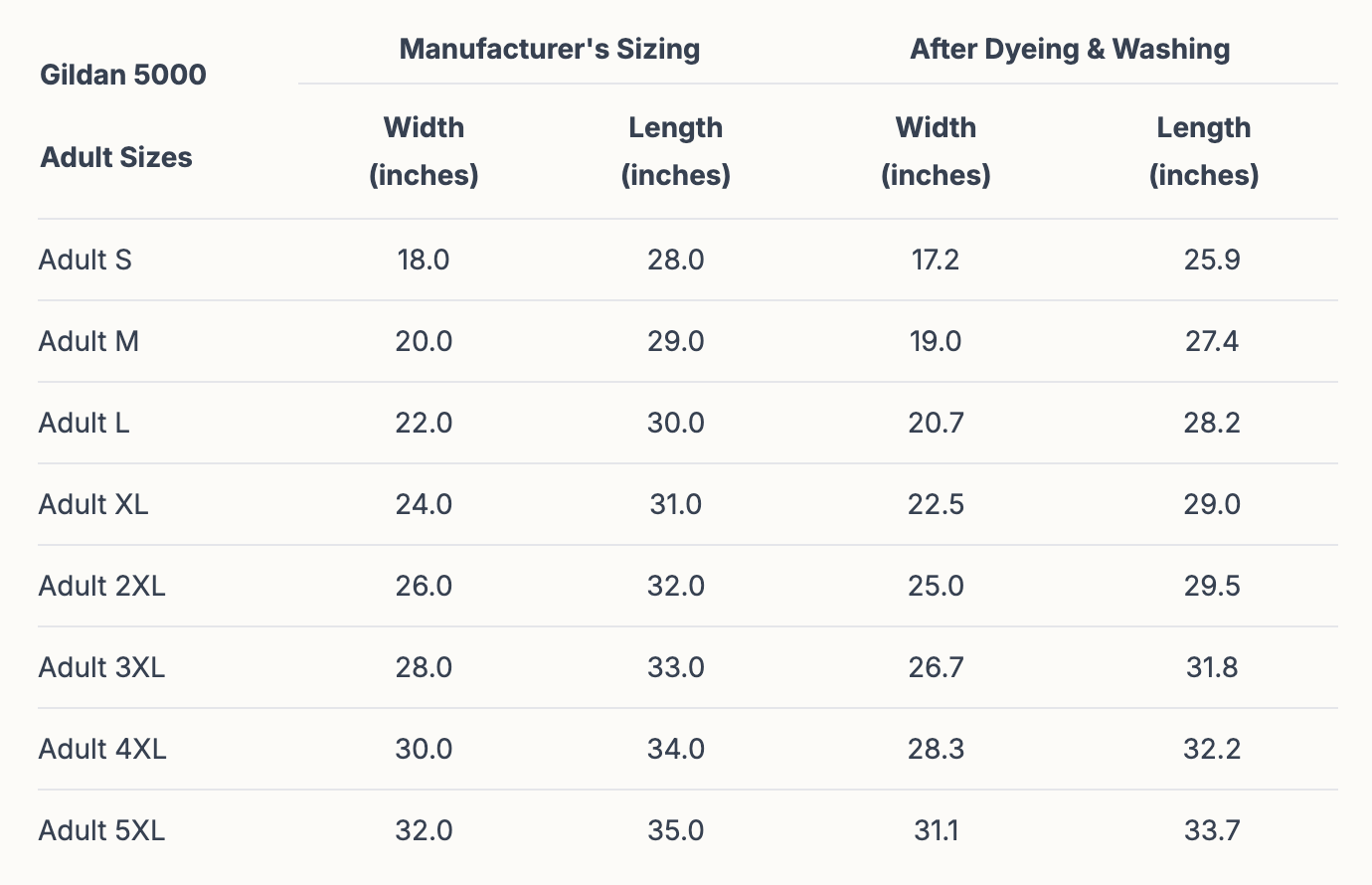This screenshot has height=885, width=1372.
Task: Select the "Adult L" row label
Action: (x=85, y=424)
